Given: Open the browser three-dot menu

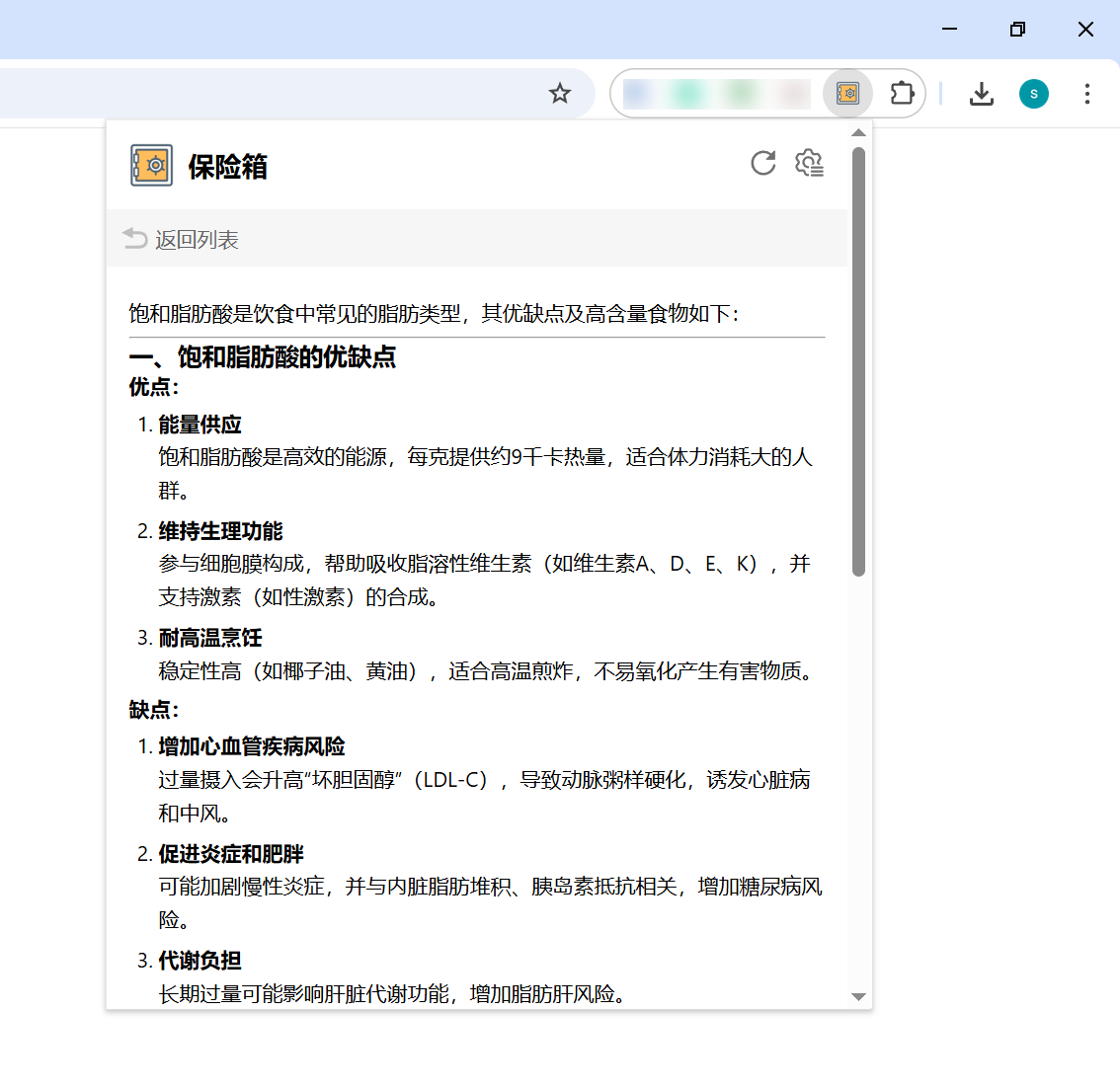Looking at the screenshot, I should coord(1087,94).
